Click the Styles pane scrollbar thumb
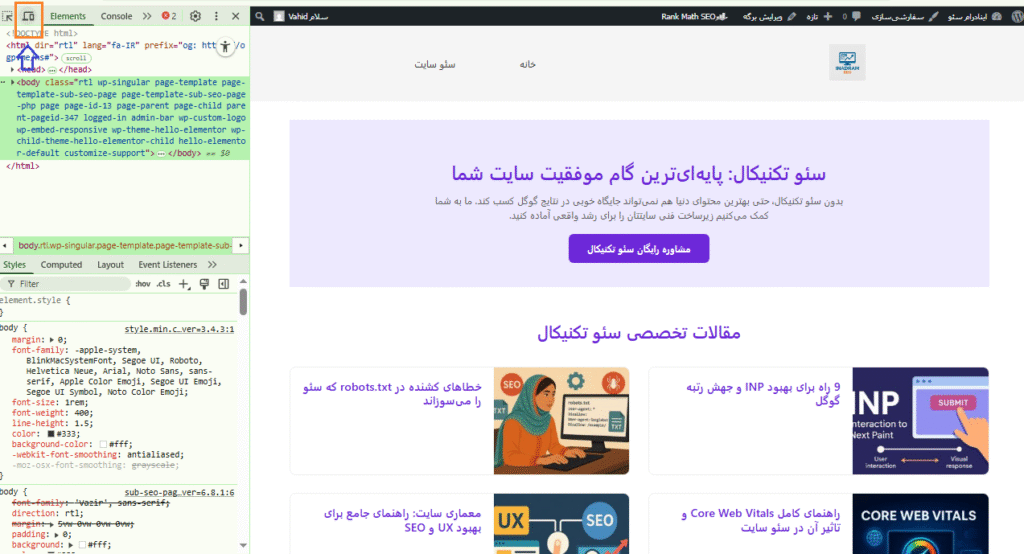The image size is (1024, 554). 243,302
